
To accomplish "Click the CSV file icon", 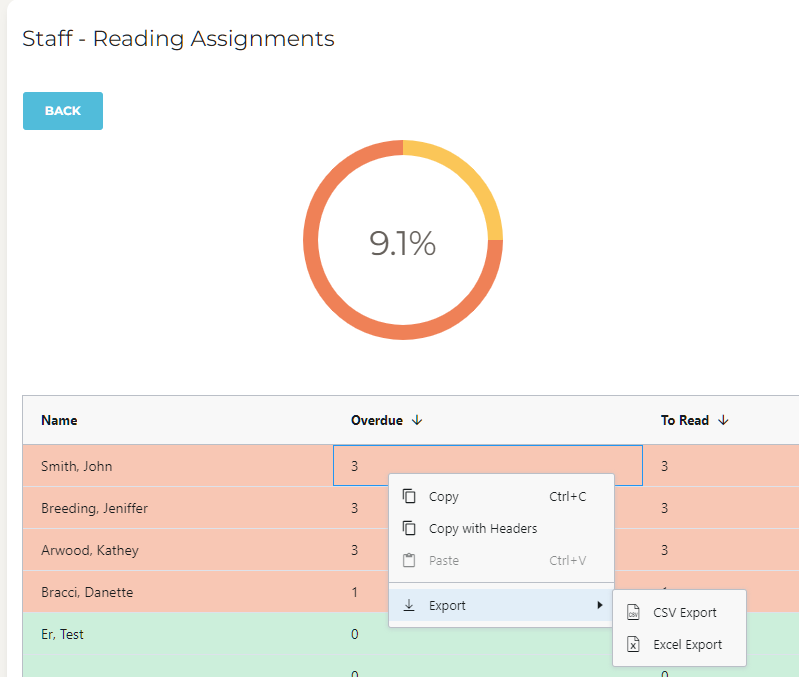I will [633, 613].
